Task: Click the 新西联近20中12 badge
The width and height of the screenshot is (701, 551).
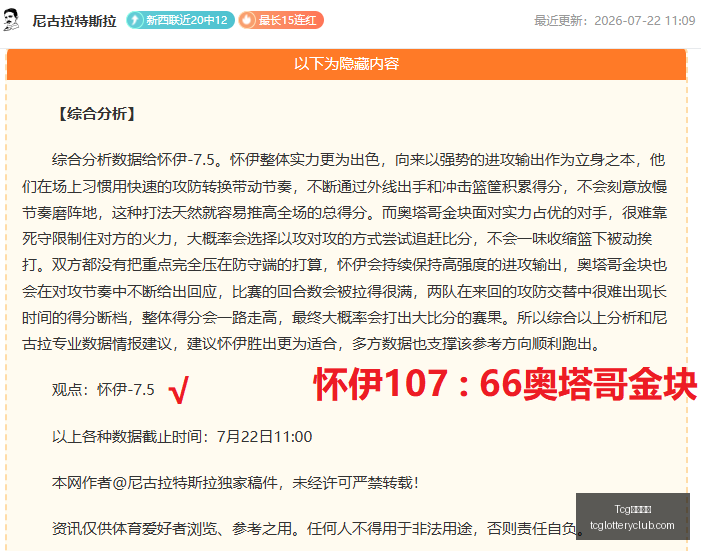Action: pos(180,20)
